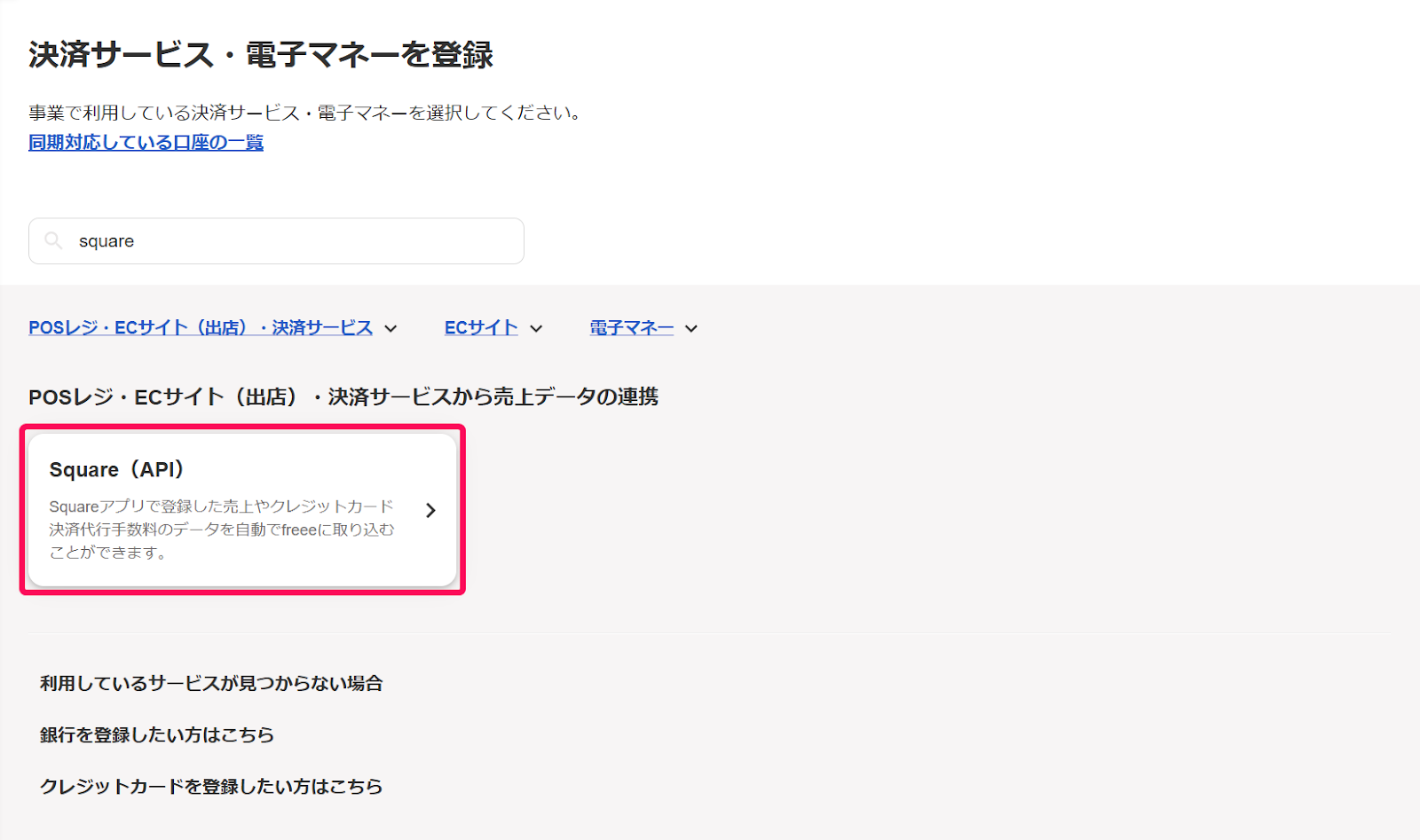Jump to ECサイト section link
This screenshot has width=1420, height=840.
(481, 327)
